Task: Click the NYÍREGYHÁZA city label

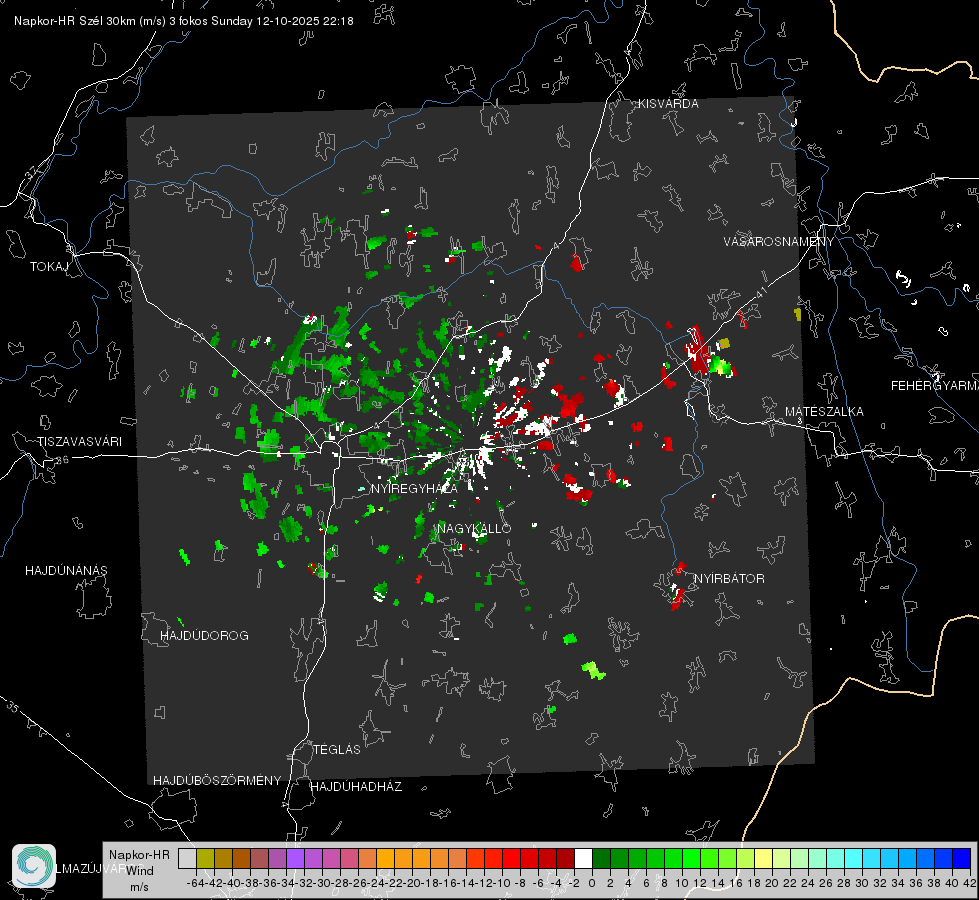Action: point(414,489)
